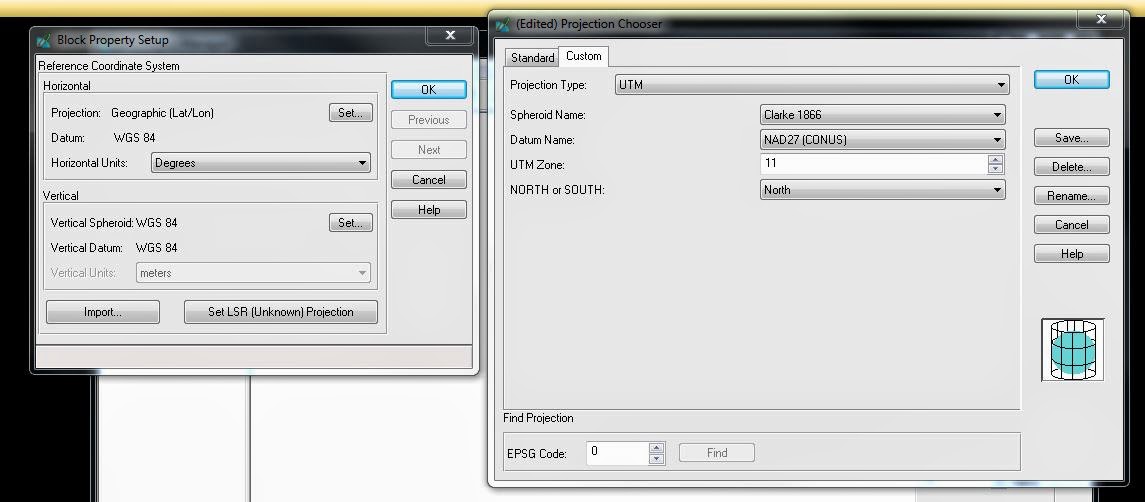Click the Reference Coordinate System heading
This screenshot has height=502, width=1145.
(x=109, y=66)
